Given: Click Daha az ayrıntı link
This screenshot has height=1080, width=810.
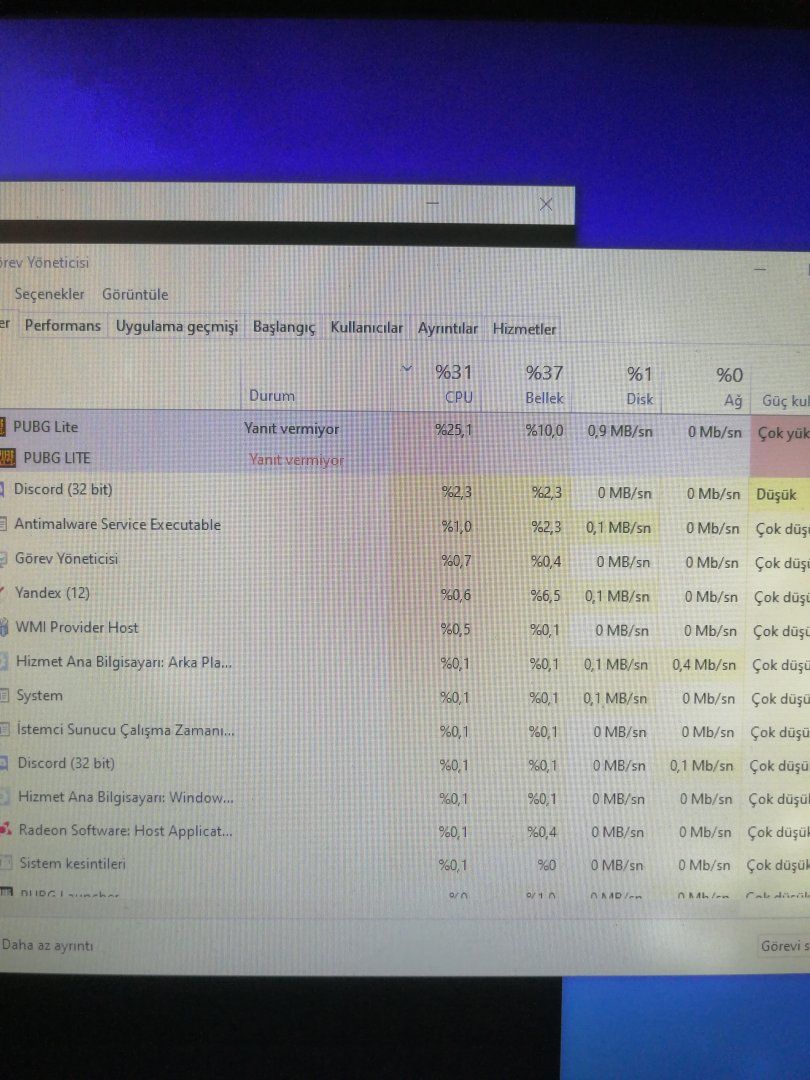Looking at the screenshot, I should 47,945.
